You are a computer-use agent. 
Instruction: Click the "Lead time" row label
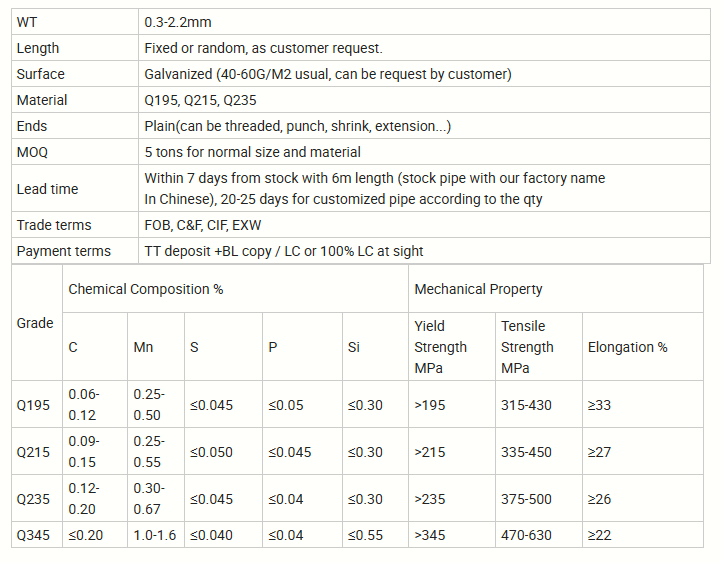(47, 189)
